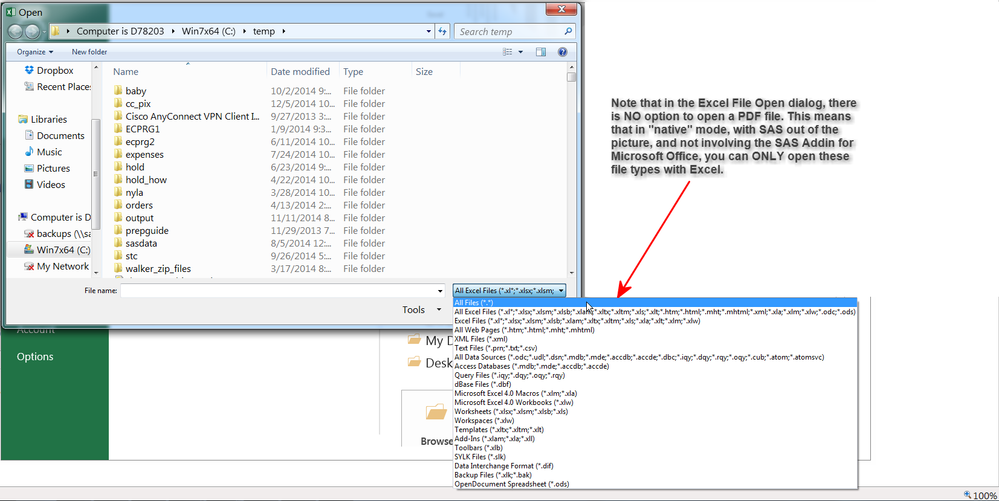The height and width of the screenshot is (501, 999).
Task: Click the expenses folder icon
Action: point(118,154)
